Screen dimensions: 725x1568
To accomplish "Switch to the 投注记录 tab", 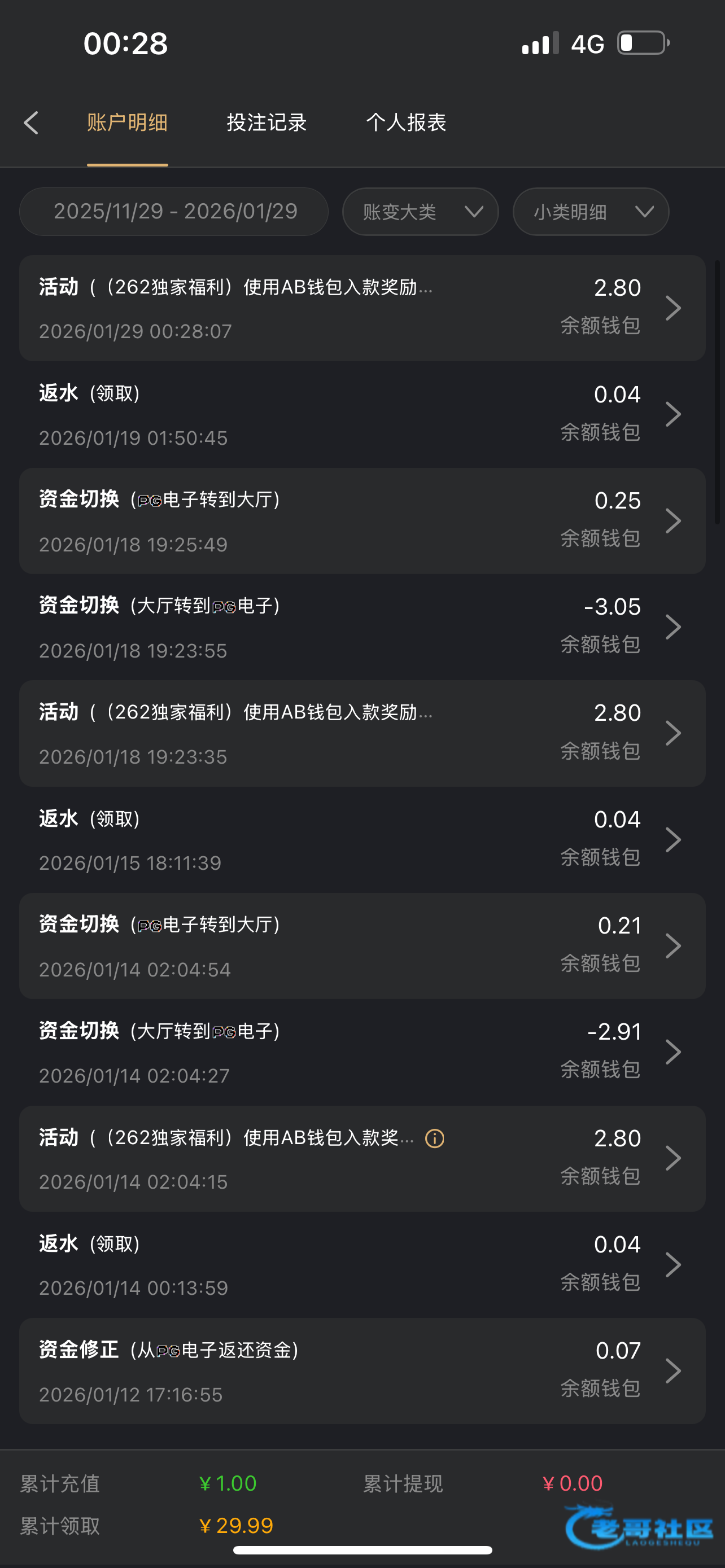I will [x=267, y=123].
